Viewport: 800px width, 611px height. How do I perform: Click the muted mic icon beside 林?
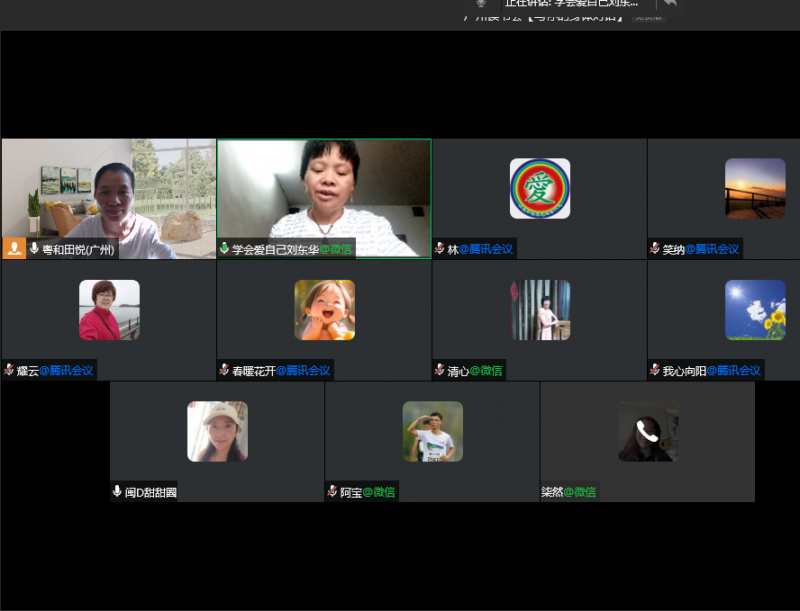[440, 249]
